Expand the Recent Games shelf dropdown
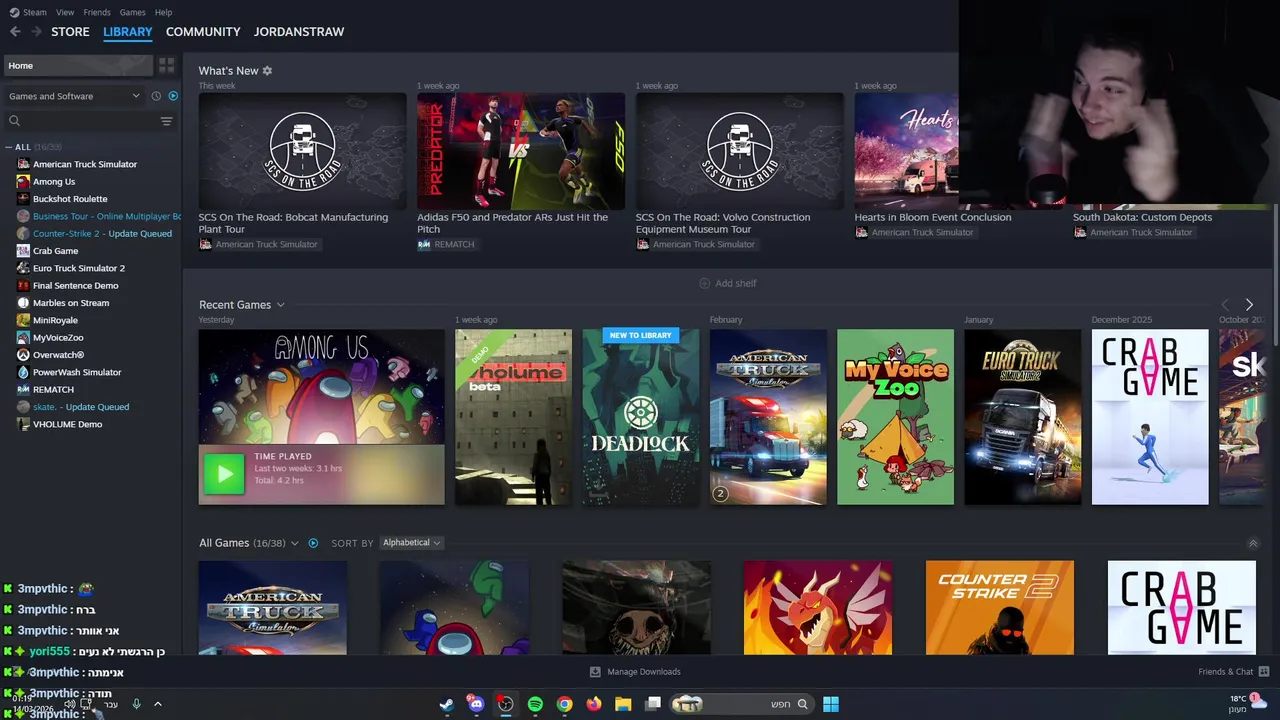This screenshot has height=720, width=1280. point(280,305)
